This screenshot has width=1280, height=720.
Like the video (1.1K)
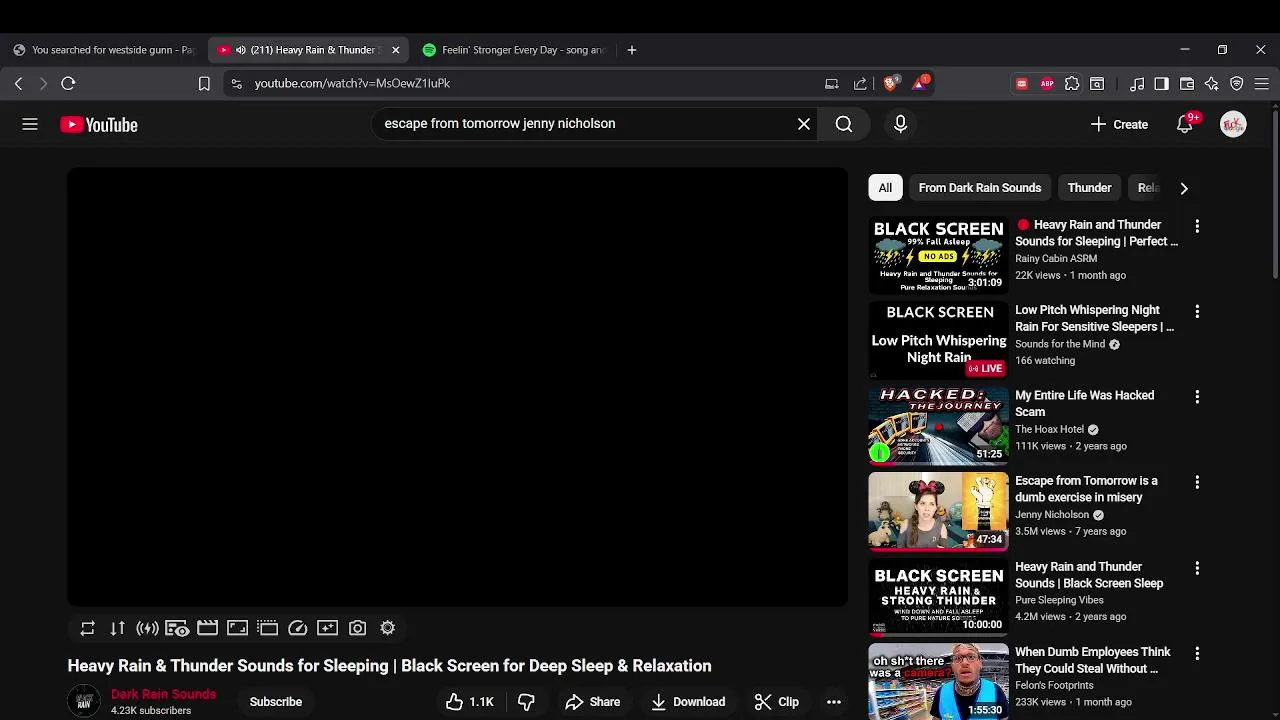[x=470, y=702]
